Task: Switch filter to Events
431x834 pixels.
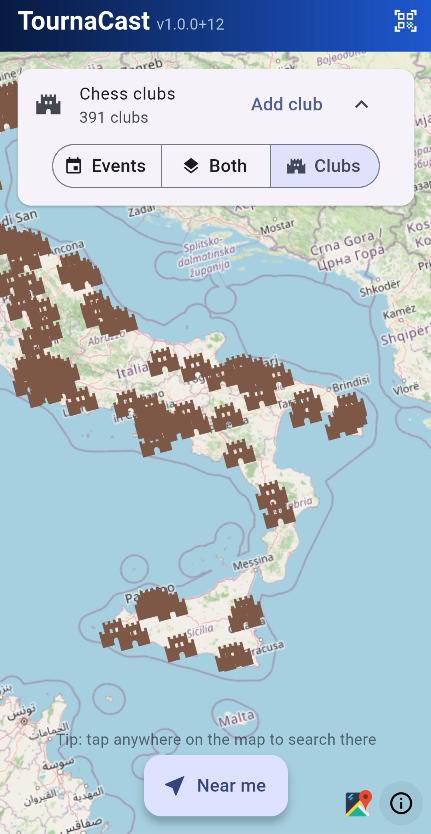Action: [x=107, y=166]
